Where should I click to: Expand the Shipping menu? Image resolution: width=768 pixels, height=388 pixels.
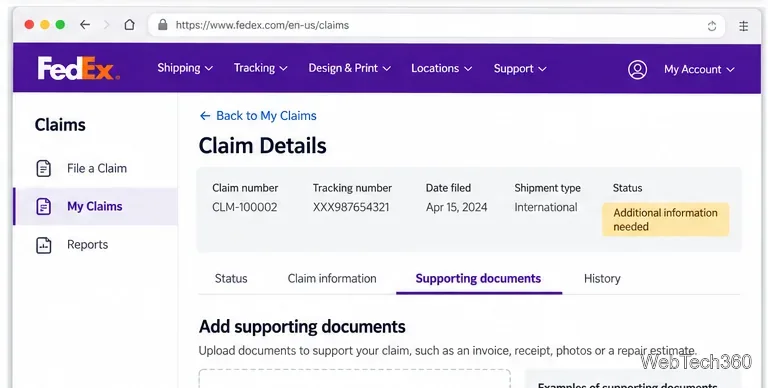click(x=185, y=68)
